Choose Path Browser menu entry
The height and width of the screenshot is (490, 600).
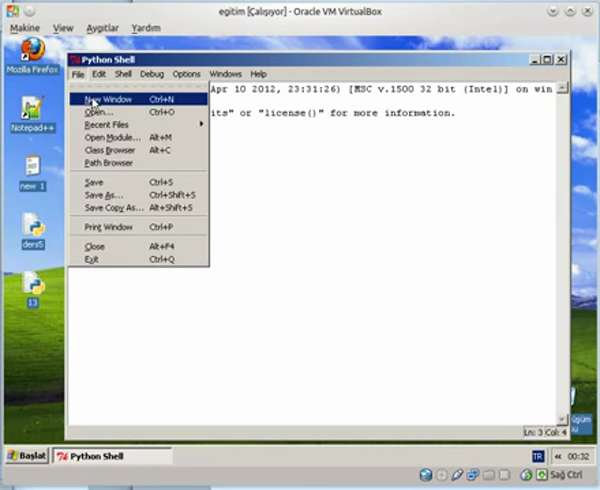coord(139,163)
